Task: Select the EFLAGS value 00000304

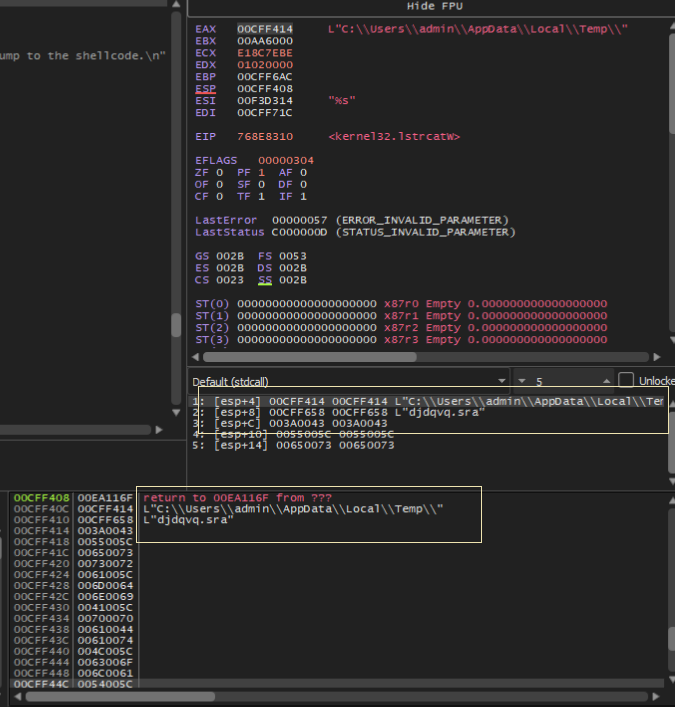Action: click(286, 161)
